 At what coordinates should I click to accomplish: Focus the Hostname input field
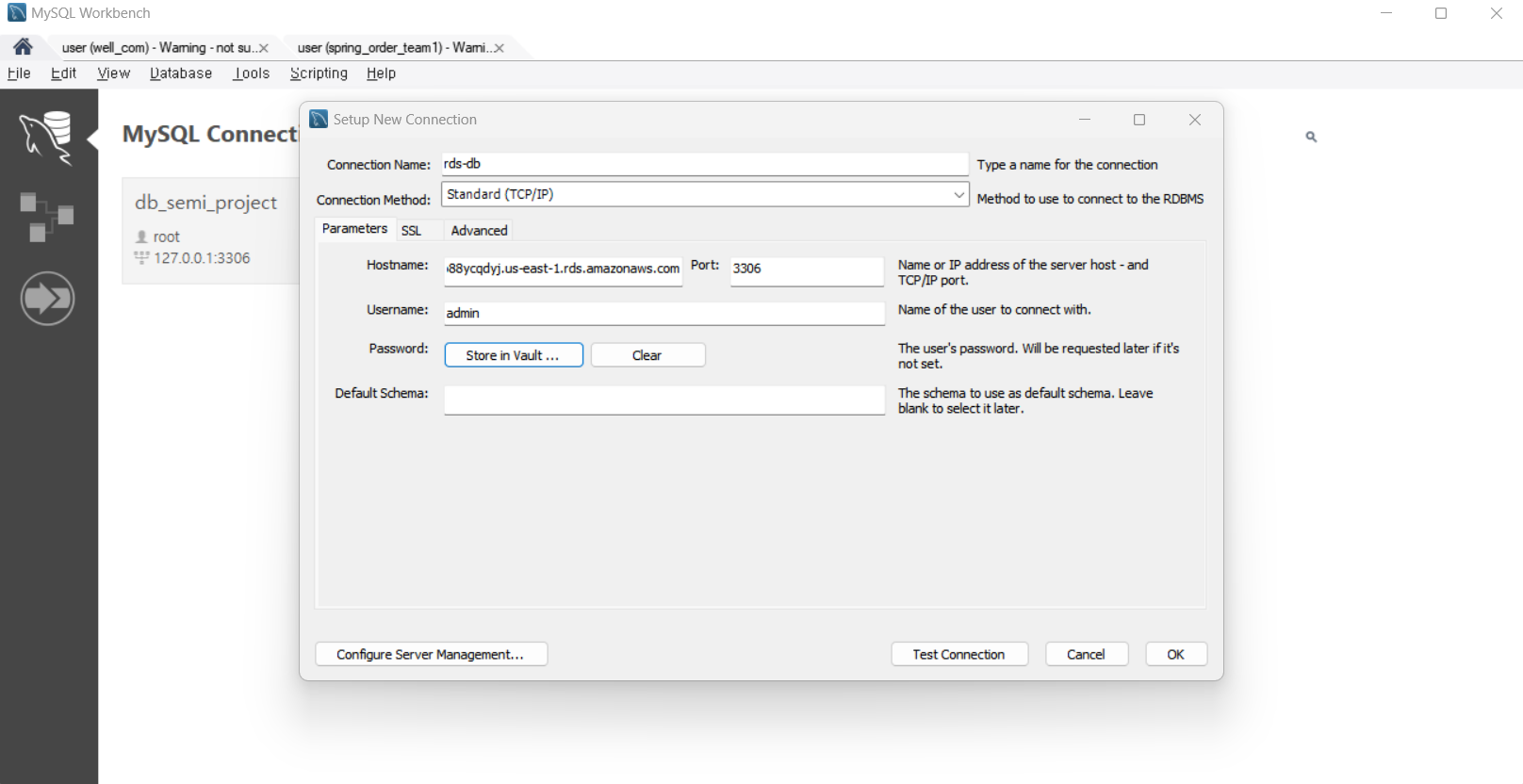click(x=564, y=269)
